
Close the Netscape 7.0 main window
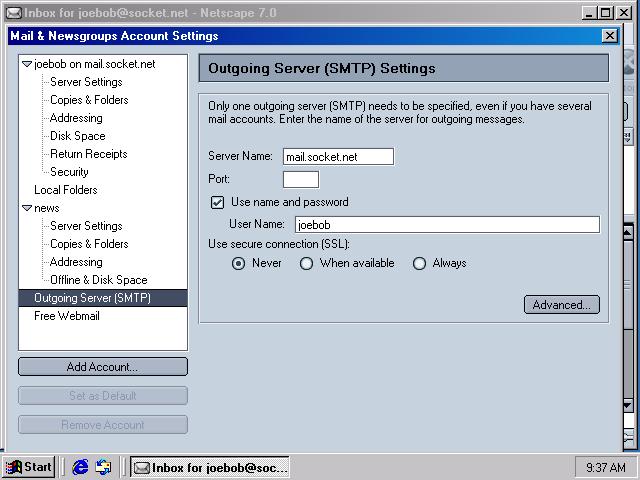624,13
